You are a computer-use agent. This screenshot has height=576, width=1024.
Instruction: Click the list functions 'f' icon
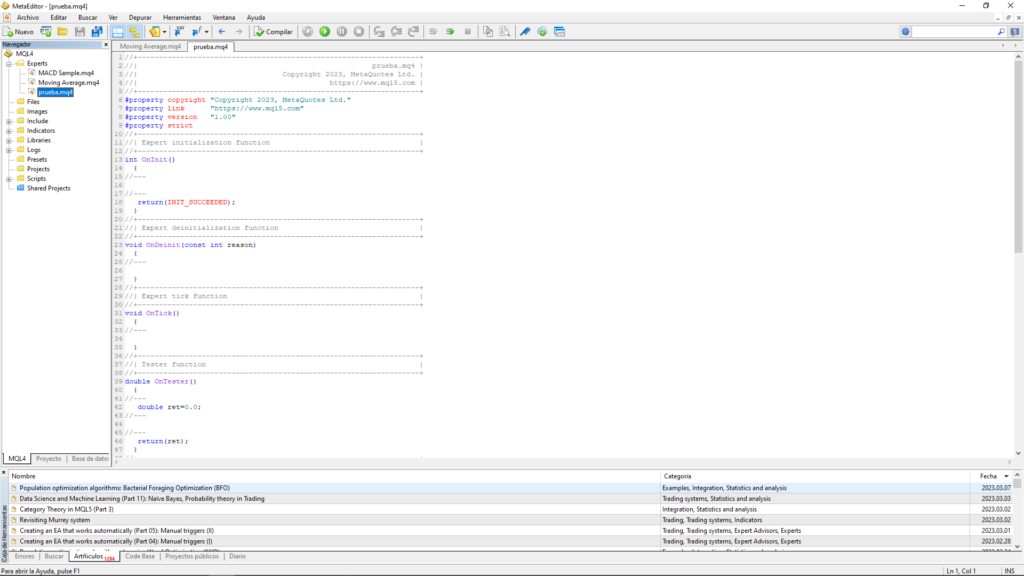[x=196, y=31]
